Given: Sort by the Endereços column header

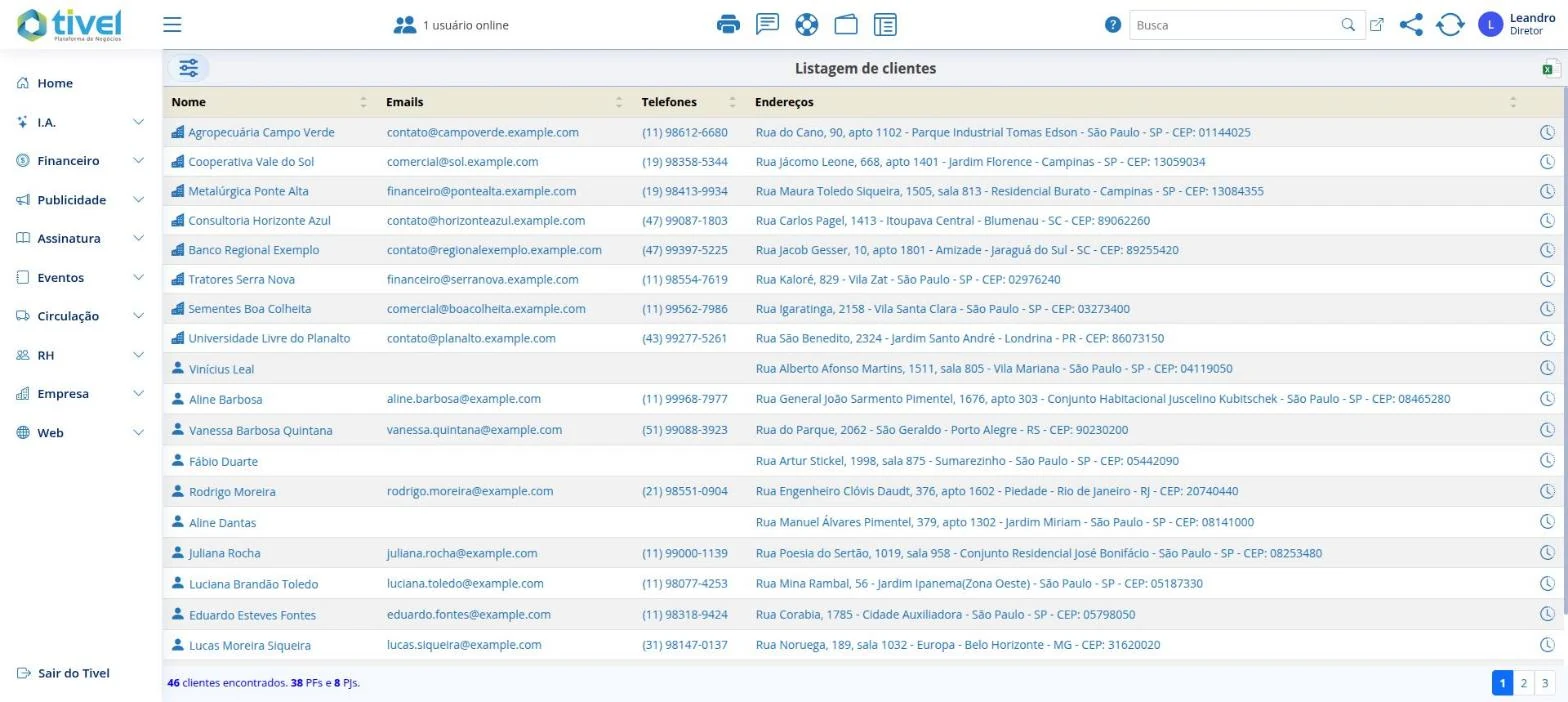Looking at the screenshot, I should pos(1136,102).
